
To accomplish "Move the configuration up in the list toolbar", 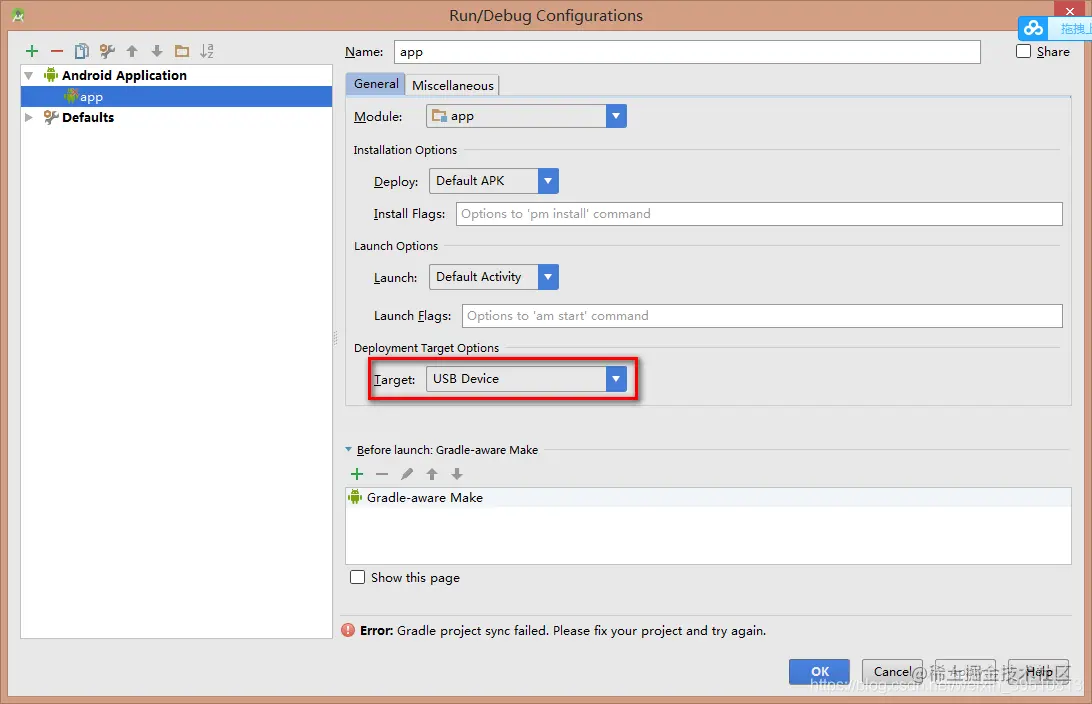I will click(x=132, y=51).
